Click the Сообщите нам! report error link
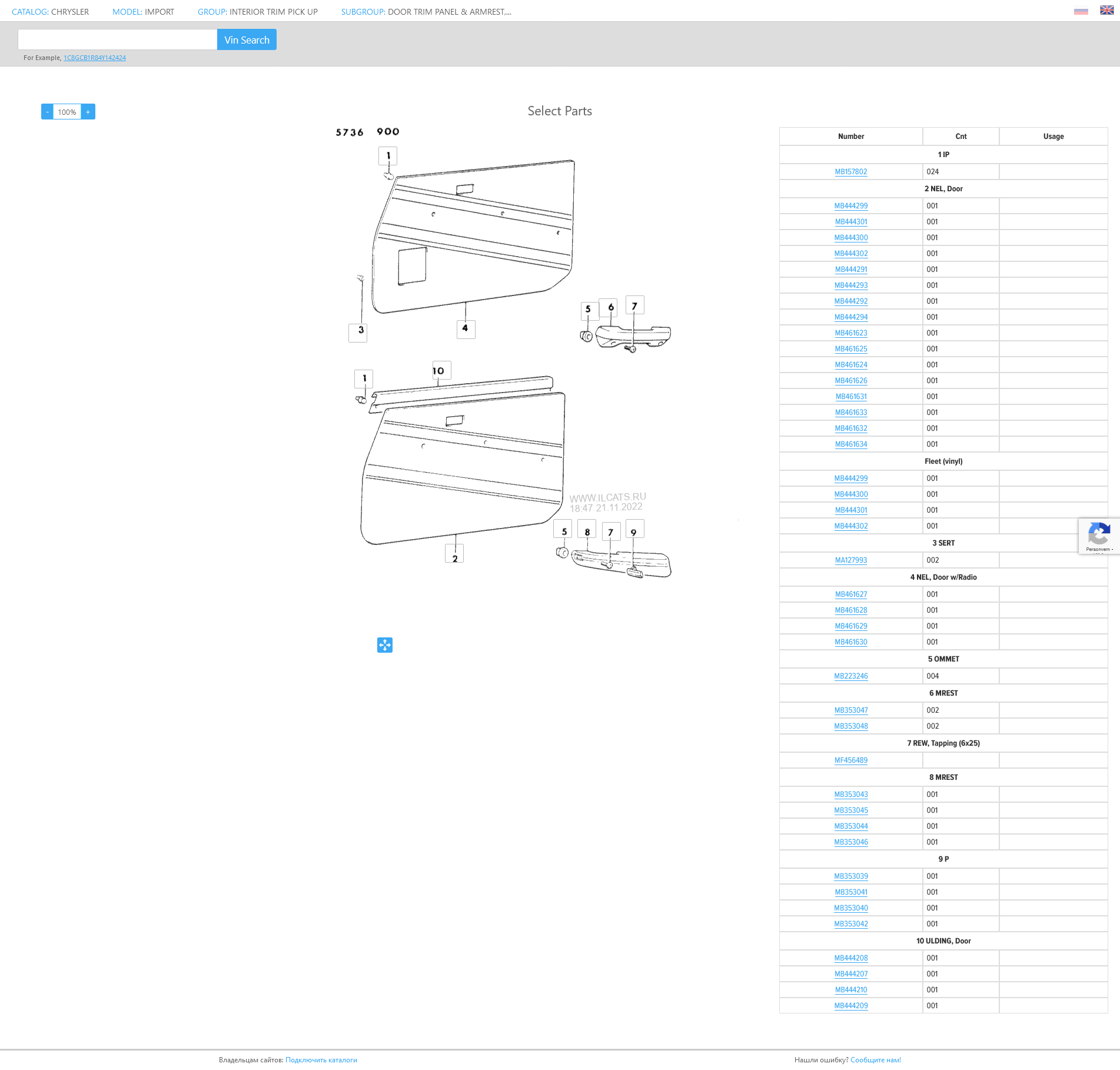The height and width of the screenshot is (1070, 1120). tap(875, 1060)
